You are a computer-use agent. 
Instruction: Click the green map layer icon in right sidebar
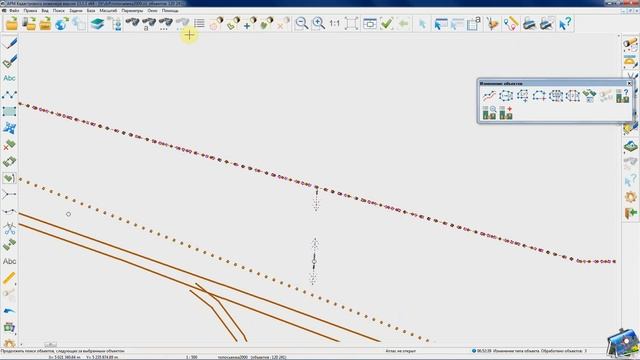click(630, 146)
